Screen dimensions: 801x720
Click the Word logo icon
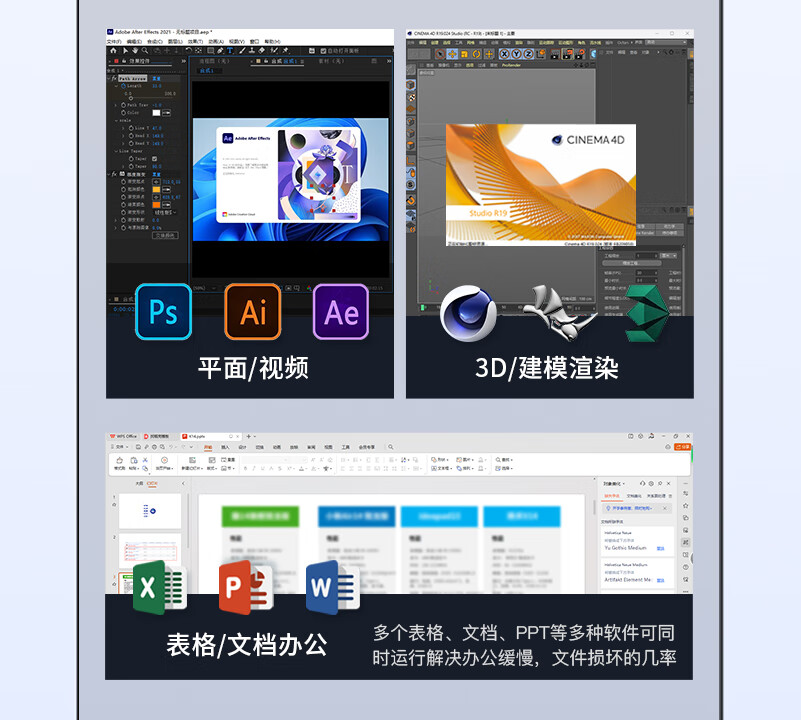(x=333, y=587)
